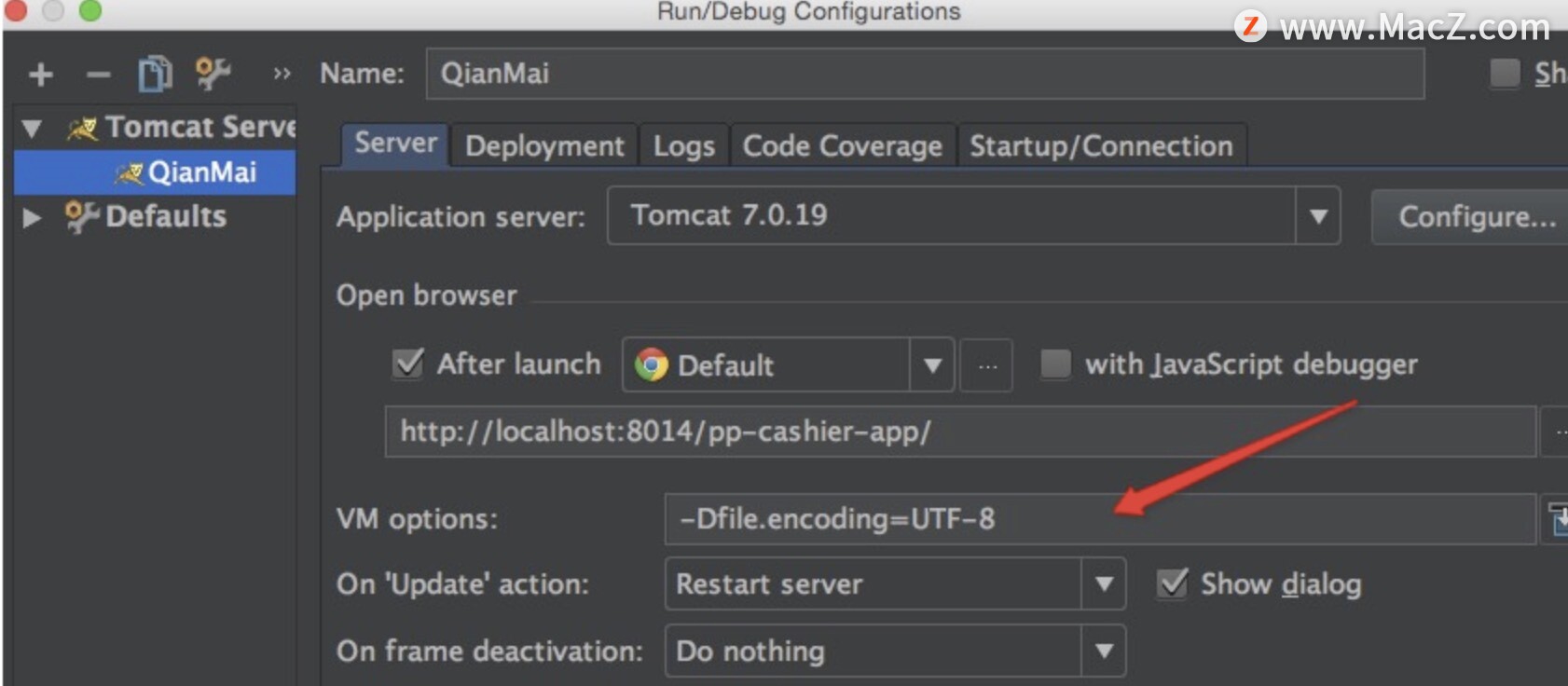Switch to the Logs tab
This screenshot has height=686, width=1568.
point(684,145)
